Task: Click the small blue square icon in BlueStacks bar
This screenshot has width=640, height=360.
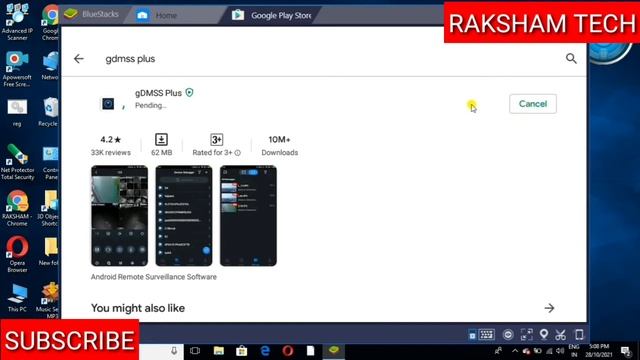Action: tap(472, 335)
